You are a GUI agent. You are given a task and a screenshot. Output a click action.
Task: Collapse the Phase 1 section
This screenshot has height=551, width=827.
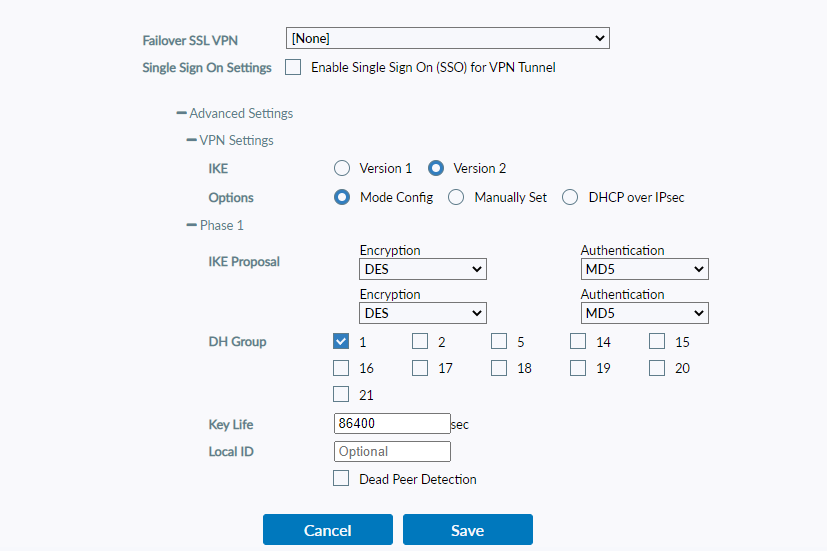[191, 225]
